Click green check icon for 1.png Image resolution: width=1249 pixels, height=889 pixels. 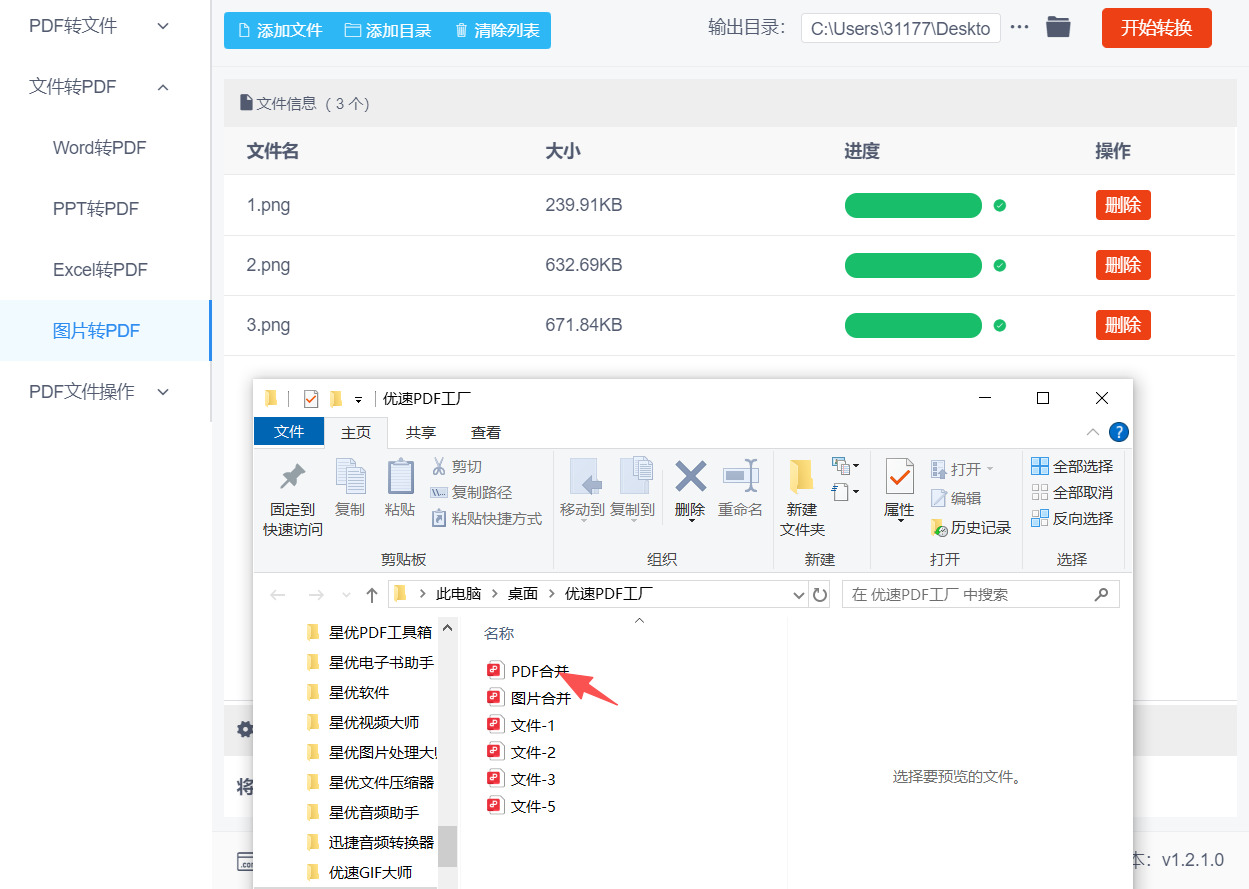1000,205
